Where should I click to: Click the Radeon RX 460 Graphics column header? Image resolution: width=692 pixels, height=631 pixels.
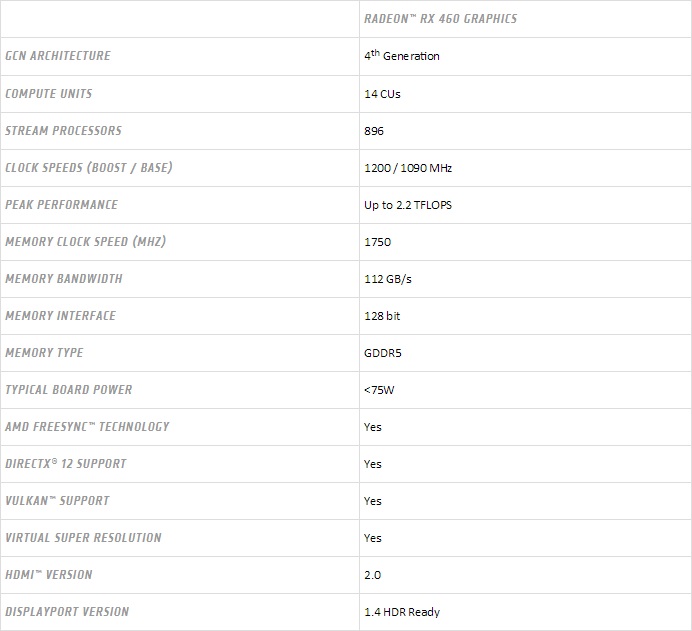[x=440, y=19]
